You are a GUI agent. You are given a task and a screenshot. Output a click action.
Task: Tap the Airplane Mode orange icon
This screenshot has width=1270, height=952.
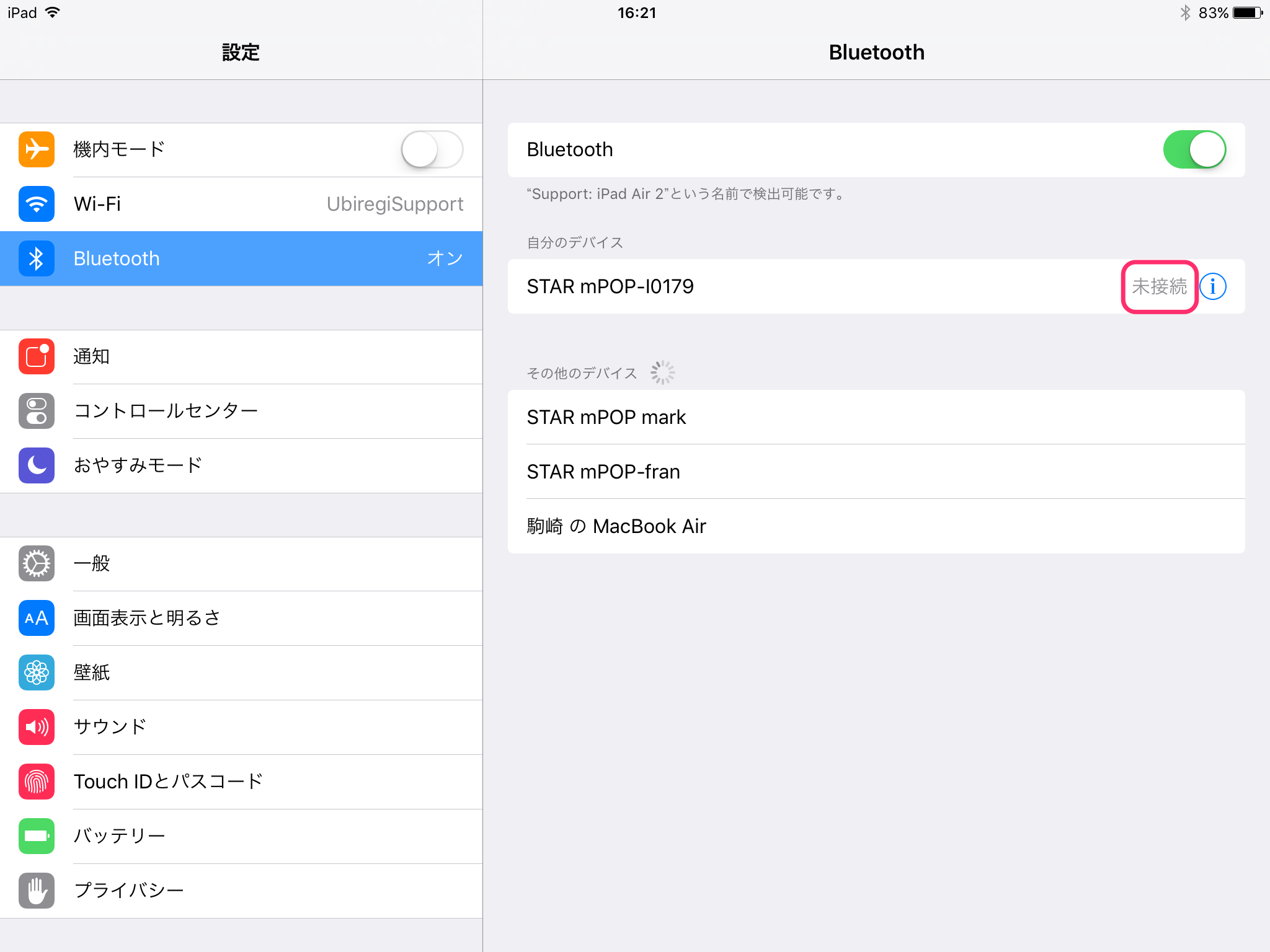click(x=37, y=149)
